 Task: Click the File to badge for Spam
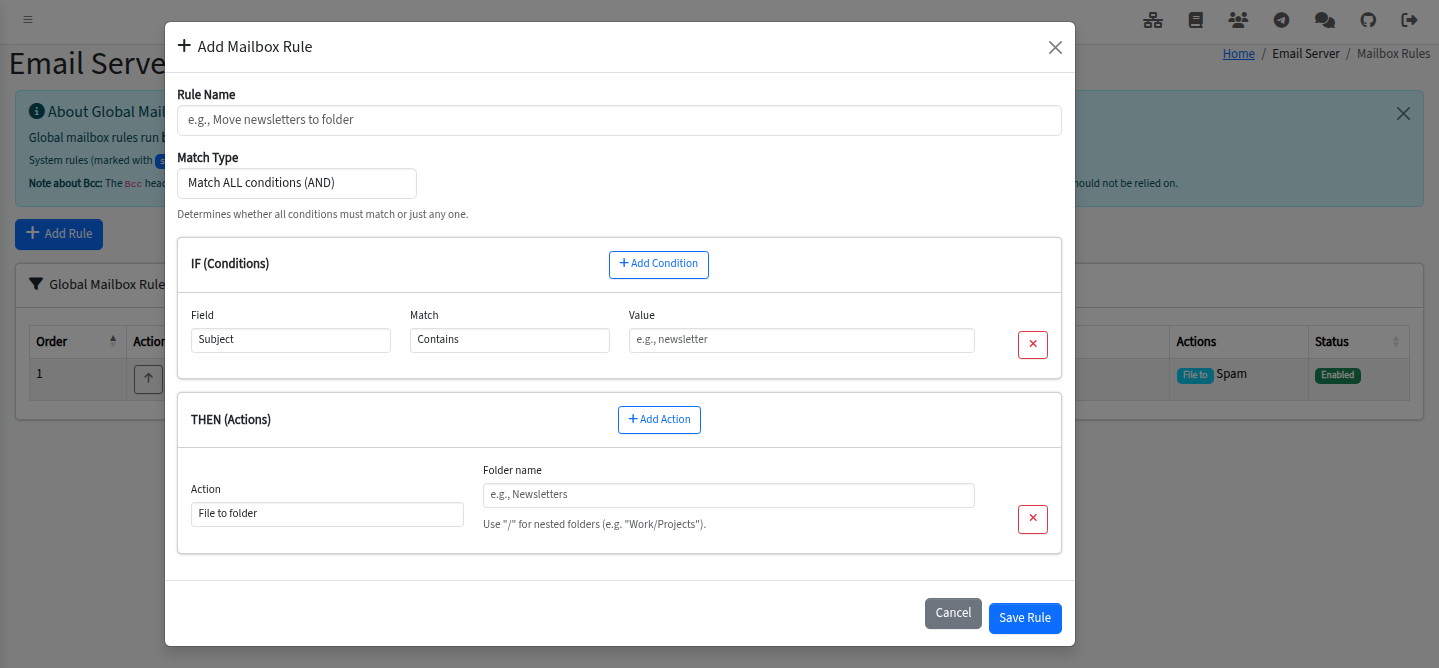tap(1195, 376)
